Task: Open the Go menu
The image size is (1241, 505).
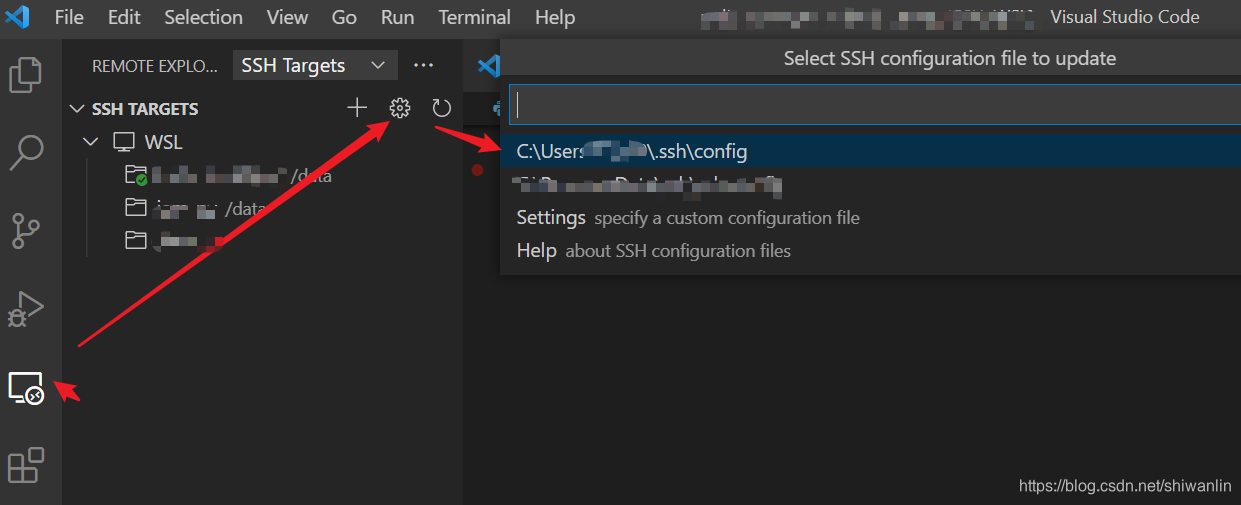Action: (344, 17)
